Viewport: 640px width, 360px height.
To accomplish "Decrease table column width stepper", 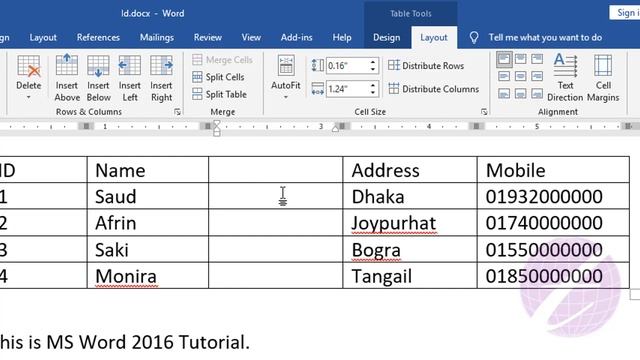I will 373,93.
